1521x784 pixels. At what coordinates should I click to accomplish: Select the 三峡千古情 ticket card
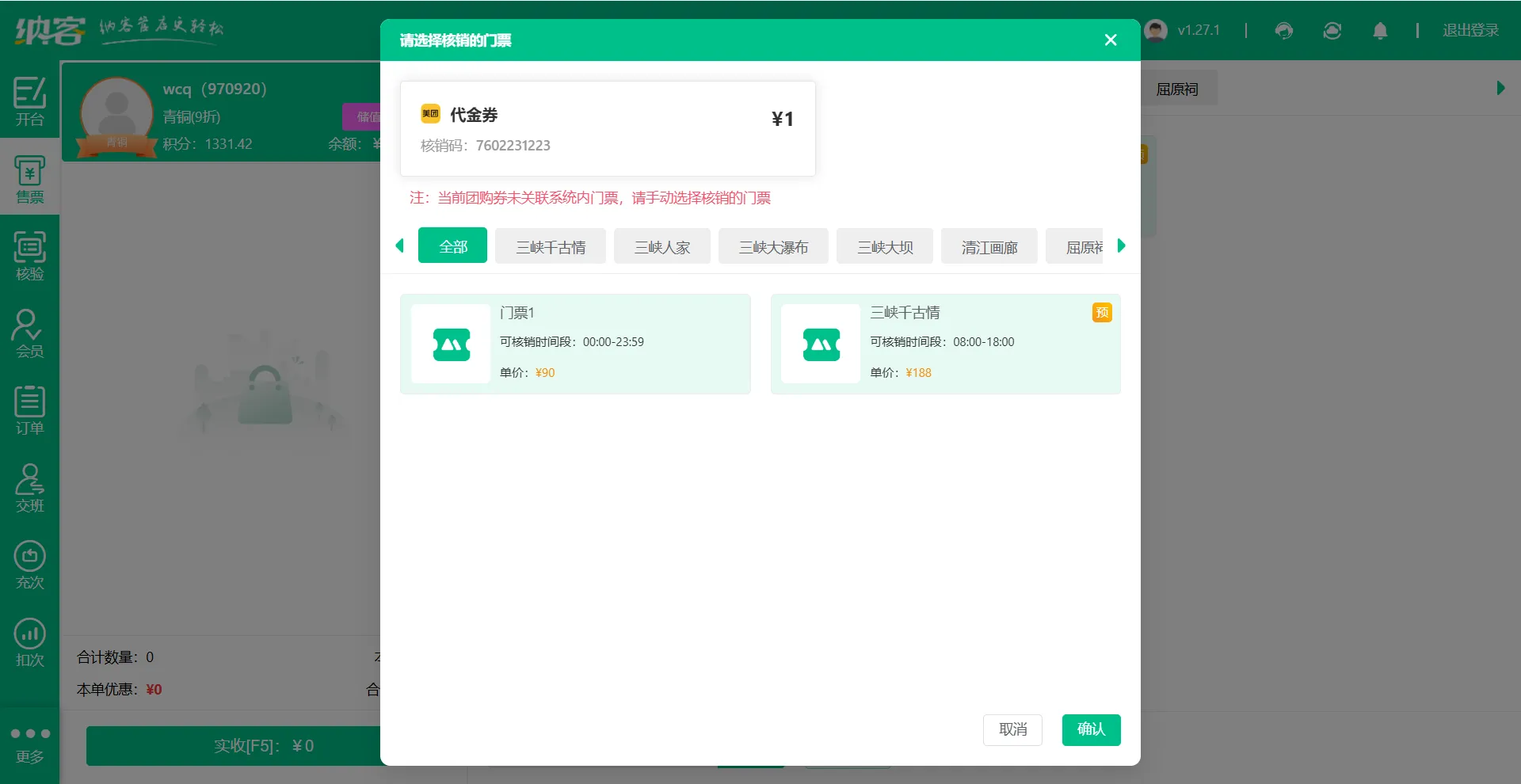coord(945,344)
